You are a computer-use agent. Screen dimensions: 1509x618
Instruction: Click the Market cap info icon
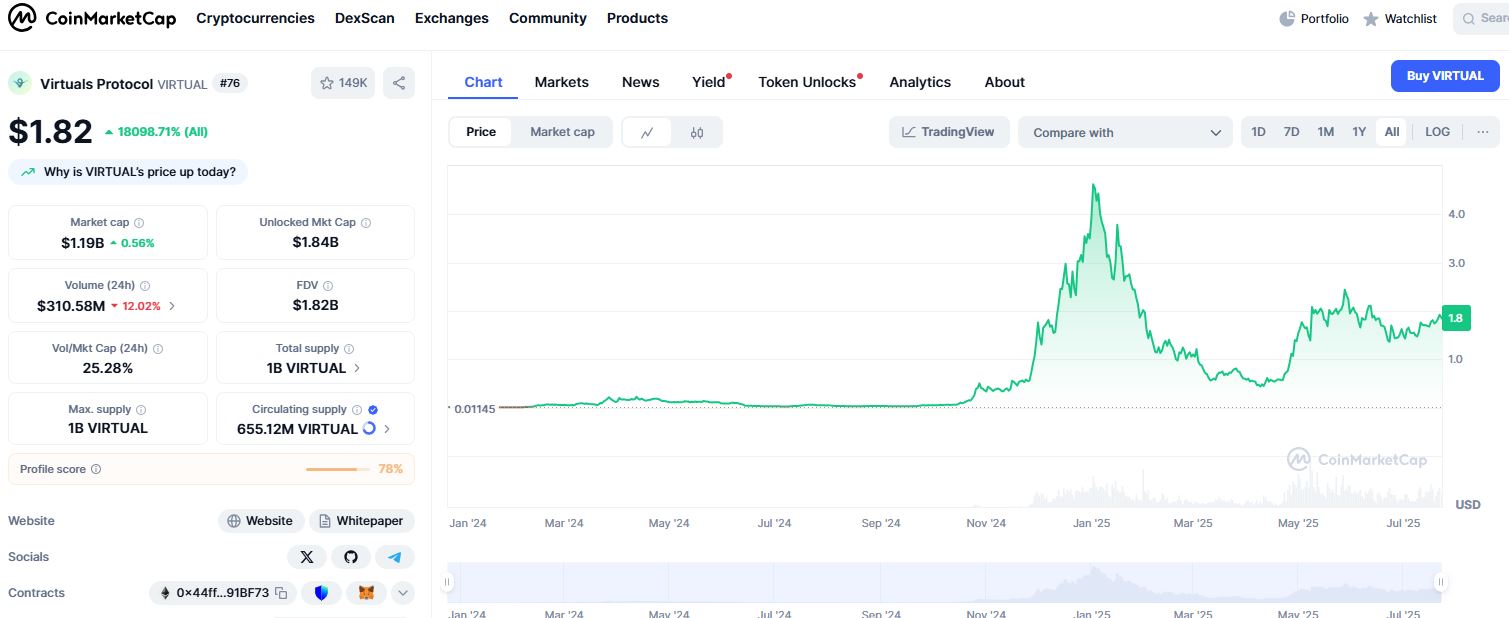click(139, 223)
